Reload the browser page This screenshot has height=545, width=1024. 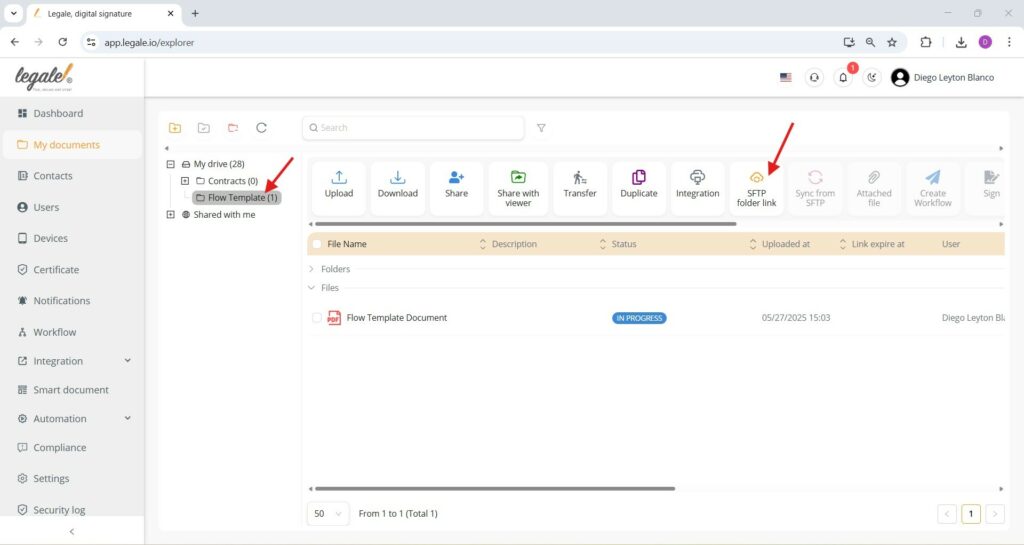tap(62, 42)
